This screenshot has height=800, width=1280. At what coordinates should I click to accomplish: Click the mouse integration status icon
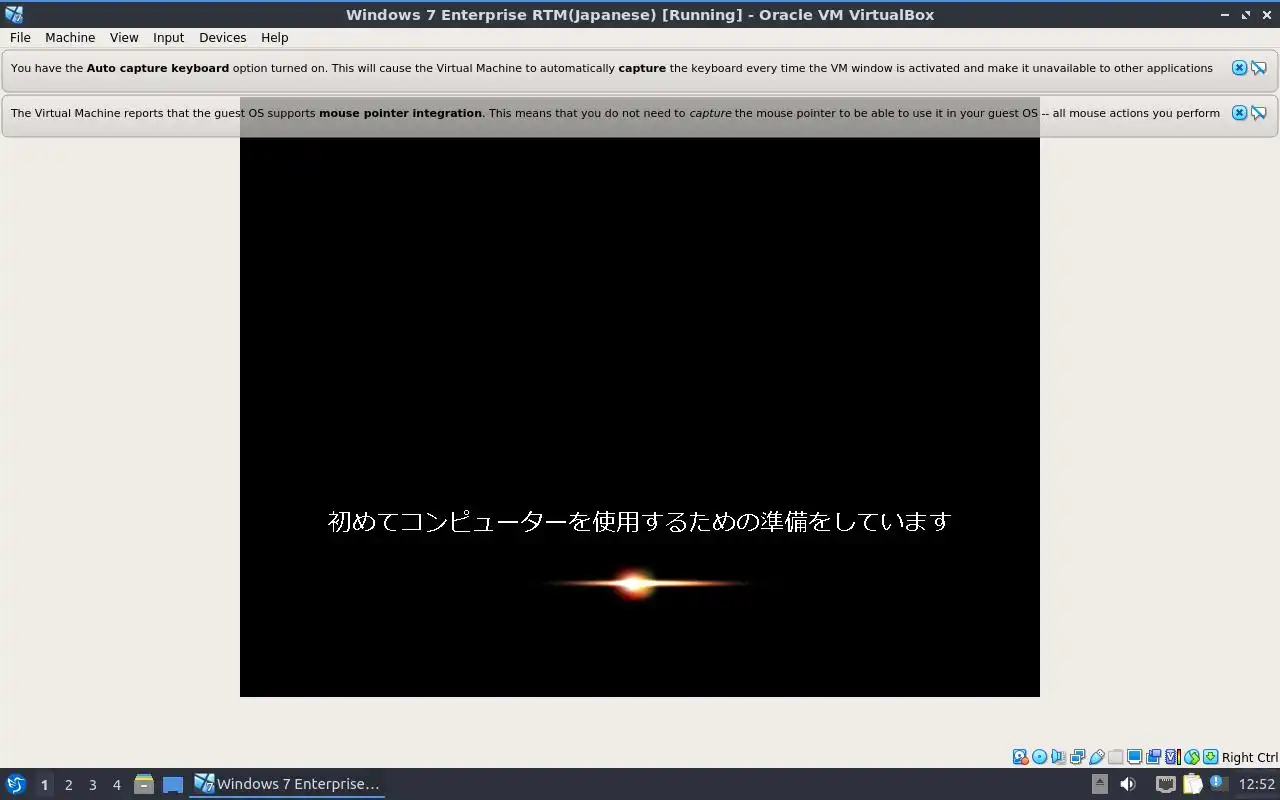point(1192,757)
